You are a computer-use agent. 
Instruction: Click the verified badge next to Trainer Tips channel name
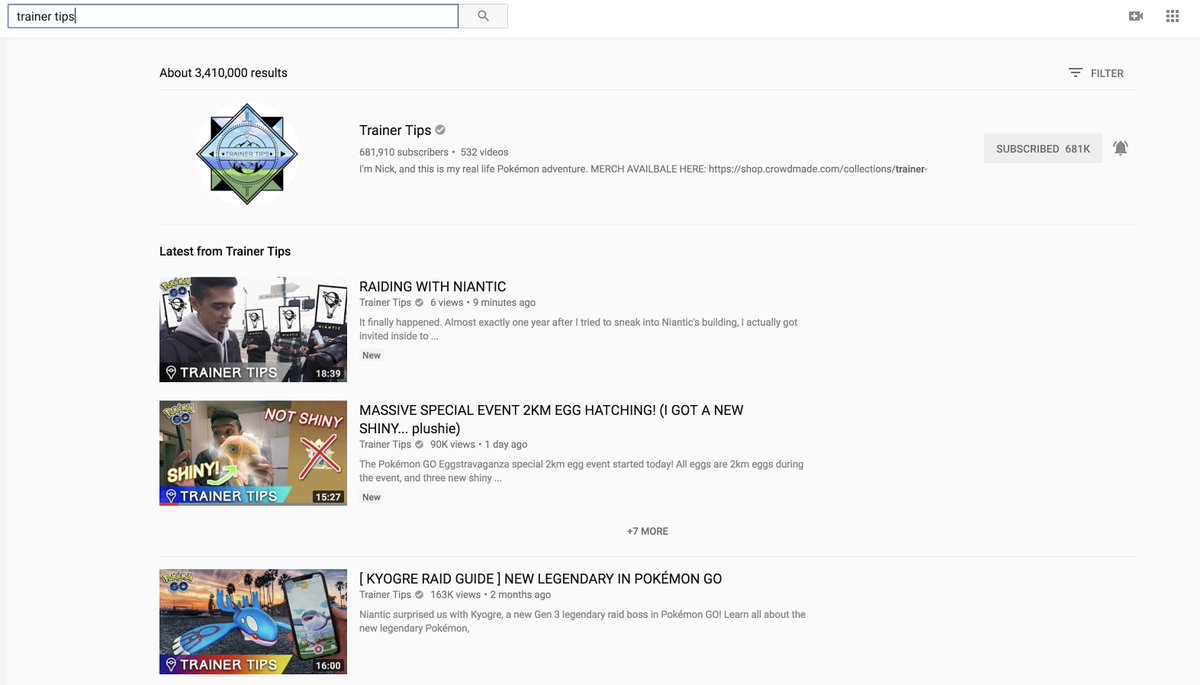(440, 130)
